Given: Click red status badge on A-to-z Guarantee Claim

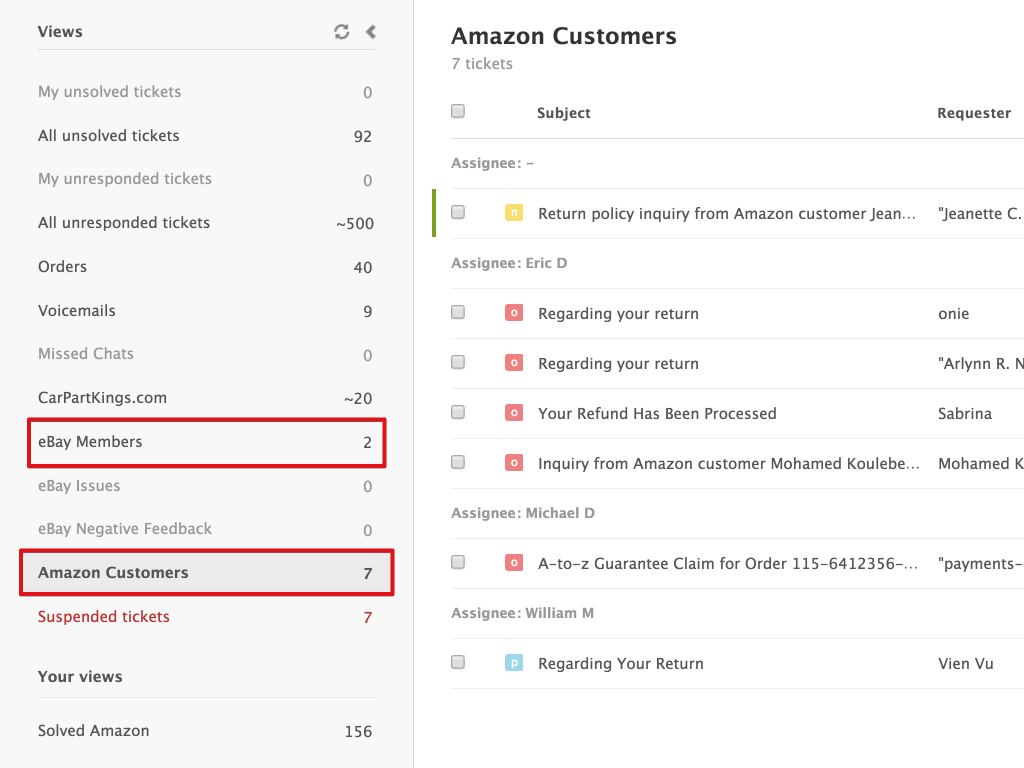Looking at the screenshot, I should [514, 563].
